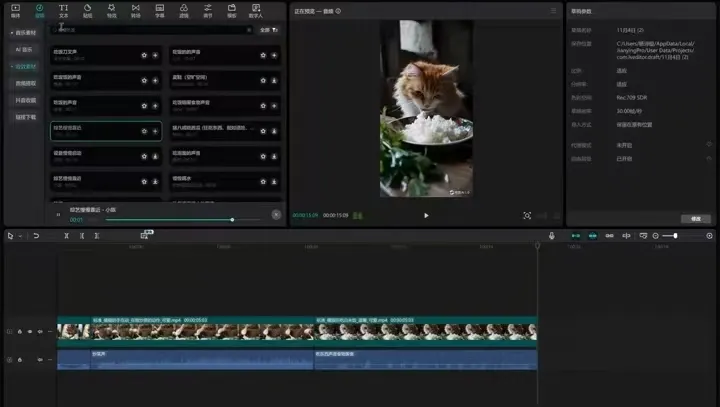
Task: Zoom out the timeline
Action: pyautogui.click(x=656, y=236)
